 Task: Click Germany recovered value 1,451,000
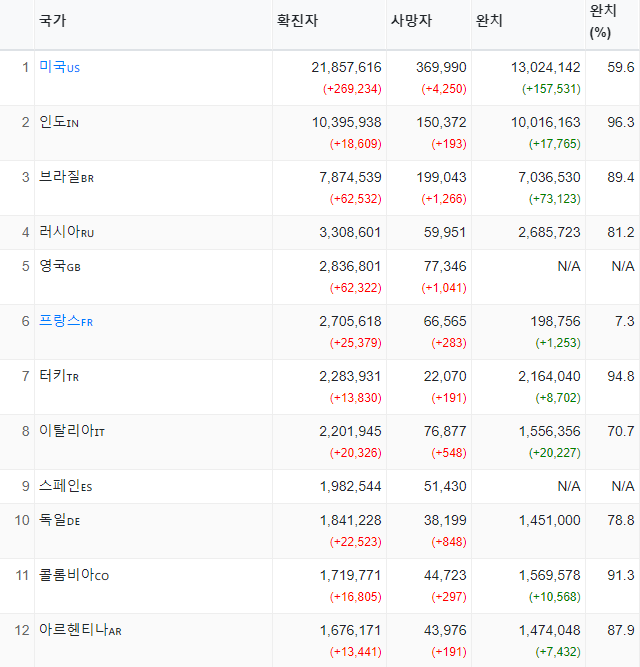click(x=549, y=520)
